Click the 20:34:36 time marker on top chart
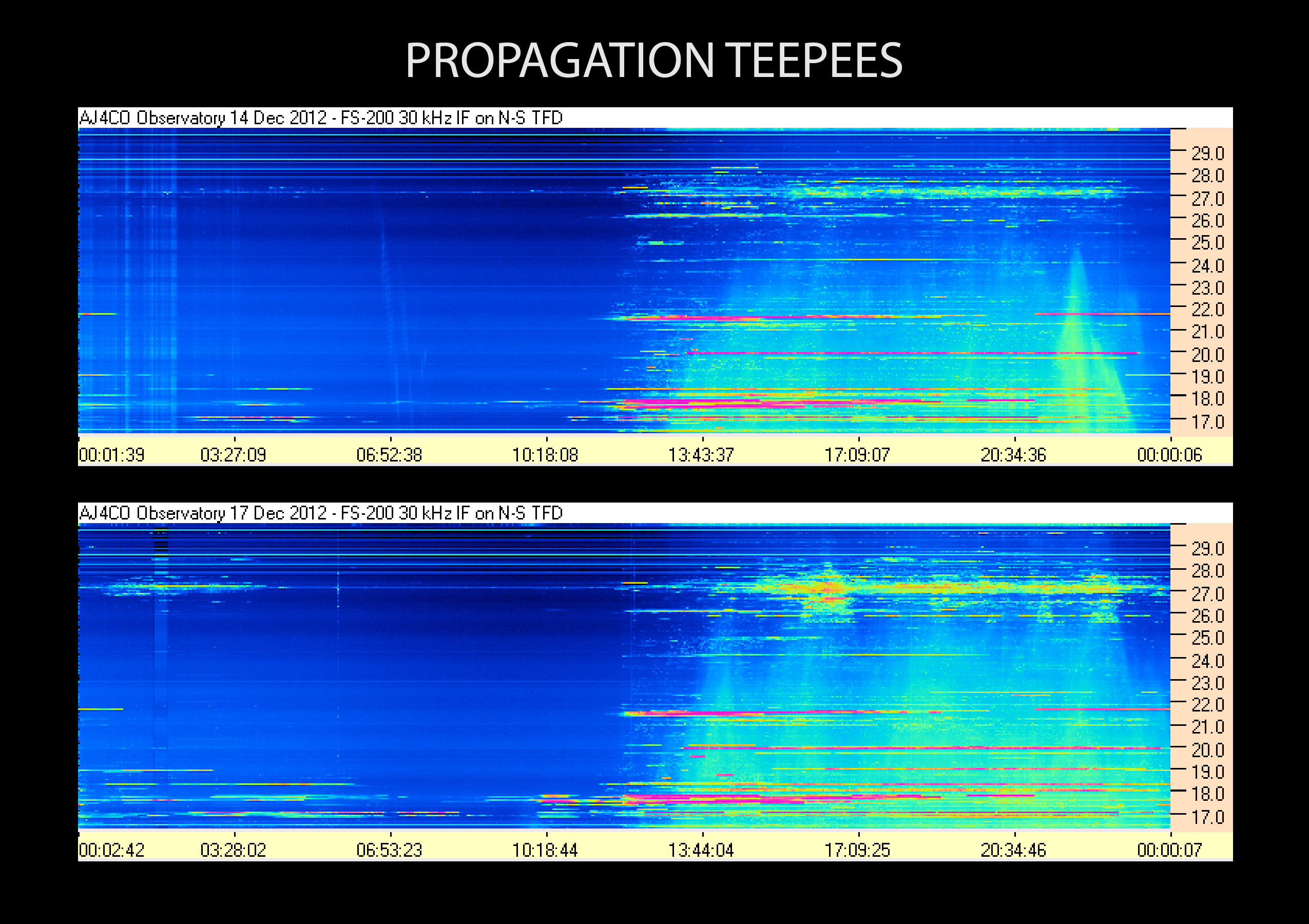Viewport: 1309px width, 924px height. coord(1013,455)
